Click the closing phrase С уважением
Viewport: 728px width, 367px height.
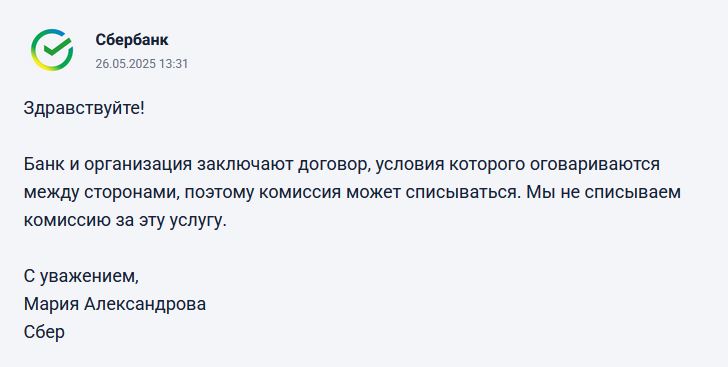point(81,277)
